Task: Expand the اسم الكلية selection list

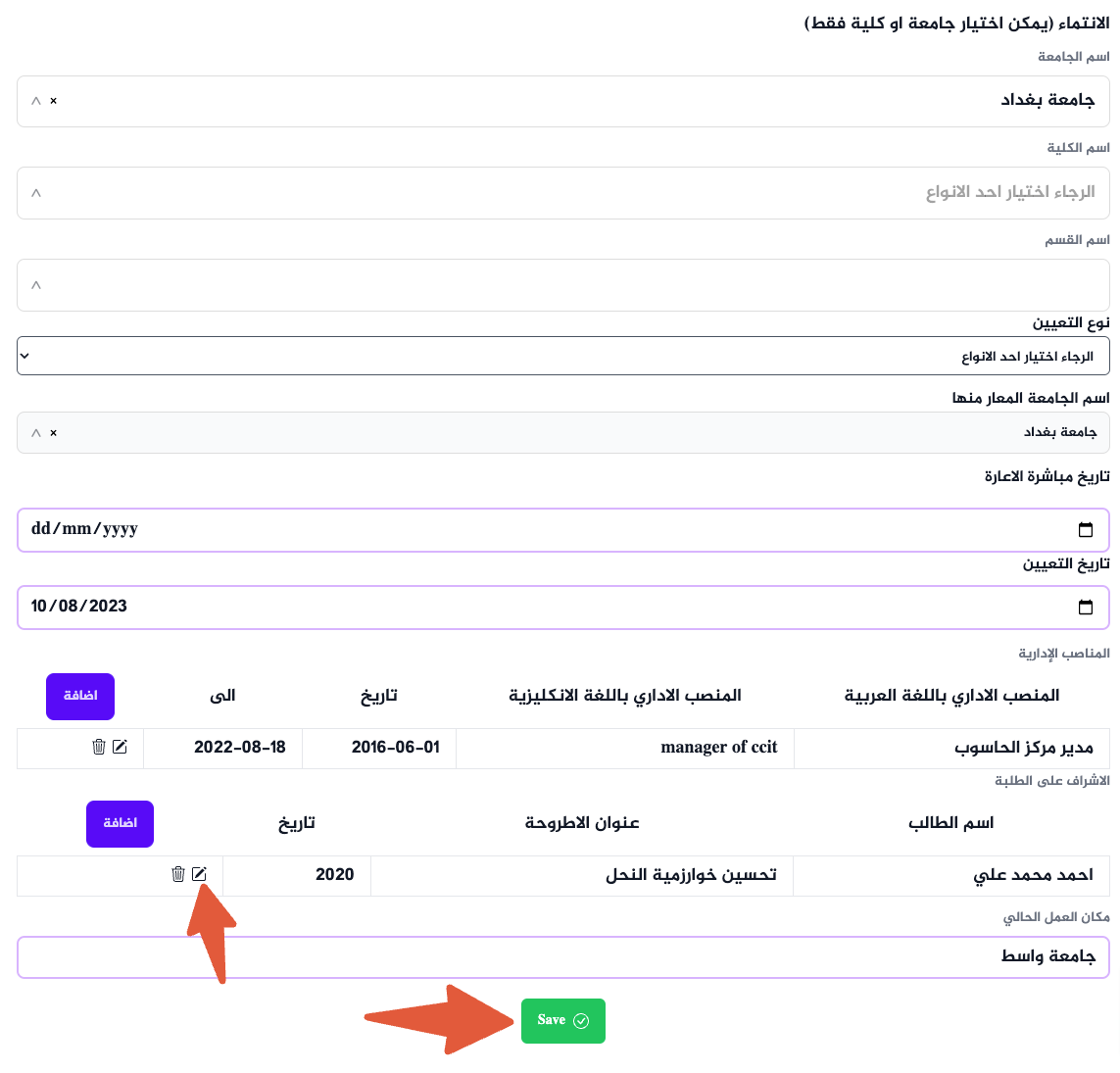Action: pyautogui.click(x=36, y=193)
